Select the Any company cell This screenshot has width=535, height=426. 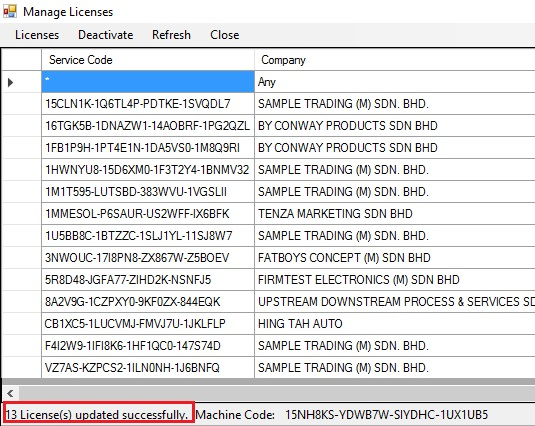pyautogui.click(x=395, y=82)
